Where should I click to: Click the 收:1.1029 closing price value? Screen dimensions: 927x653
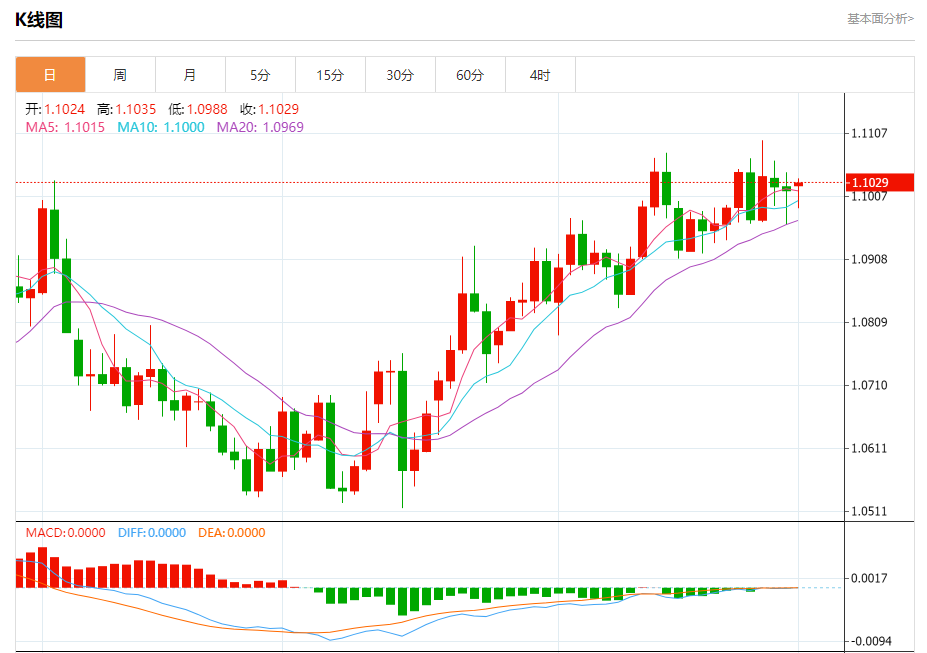(x=270, y=109)
